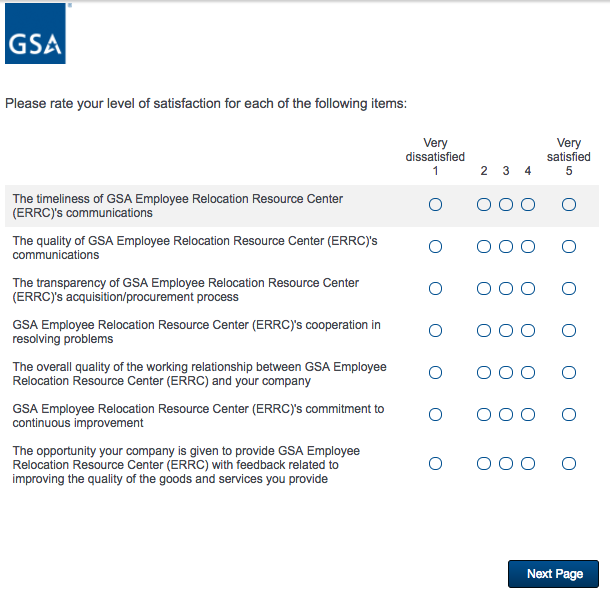Rate commitment to continuous improvement as 2

click(484, 415)
